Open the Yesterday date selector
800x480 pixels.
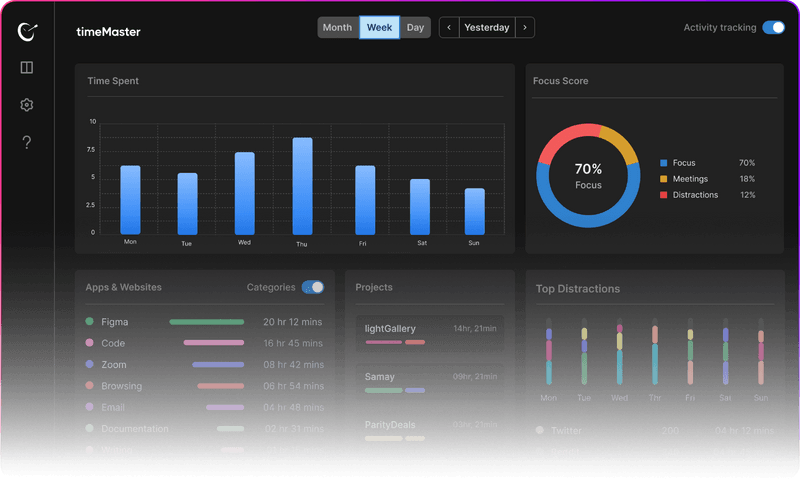tap(487, 28)
